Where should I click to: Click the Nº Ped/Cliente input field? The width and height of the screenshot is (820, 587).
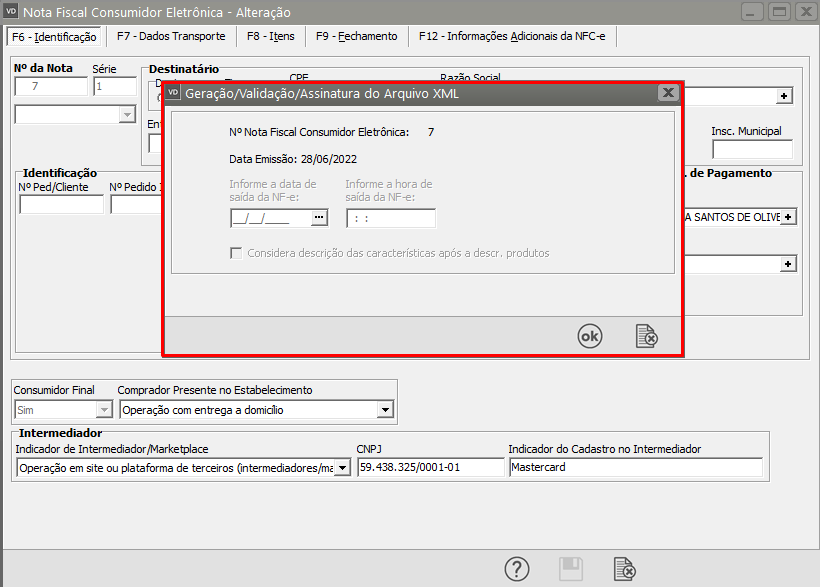pos(61,204)
